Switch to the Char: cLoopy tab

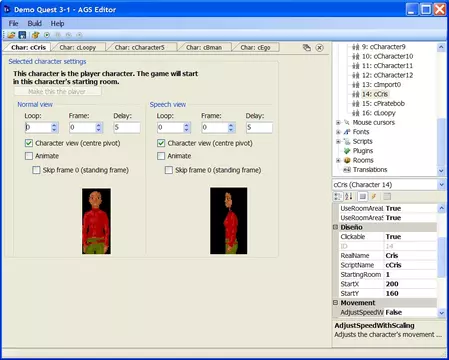[x=78, y=48]
